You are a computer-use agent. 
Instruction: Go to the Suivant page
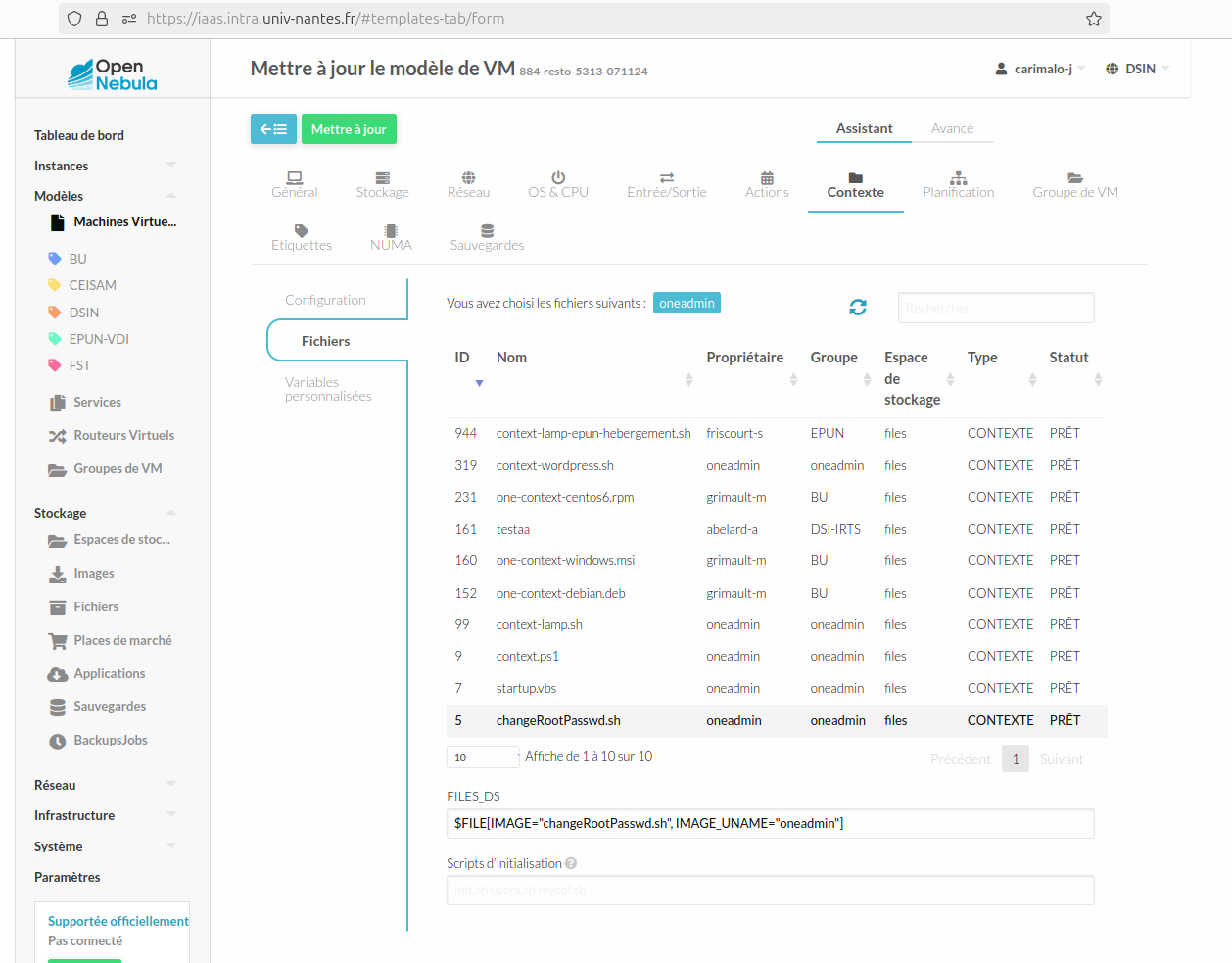pos(1062,758)
